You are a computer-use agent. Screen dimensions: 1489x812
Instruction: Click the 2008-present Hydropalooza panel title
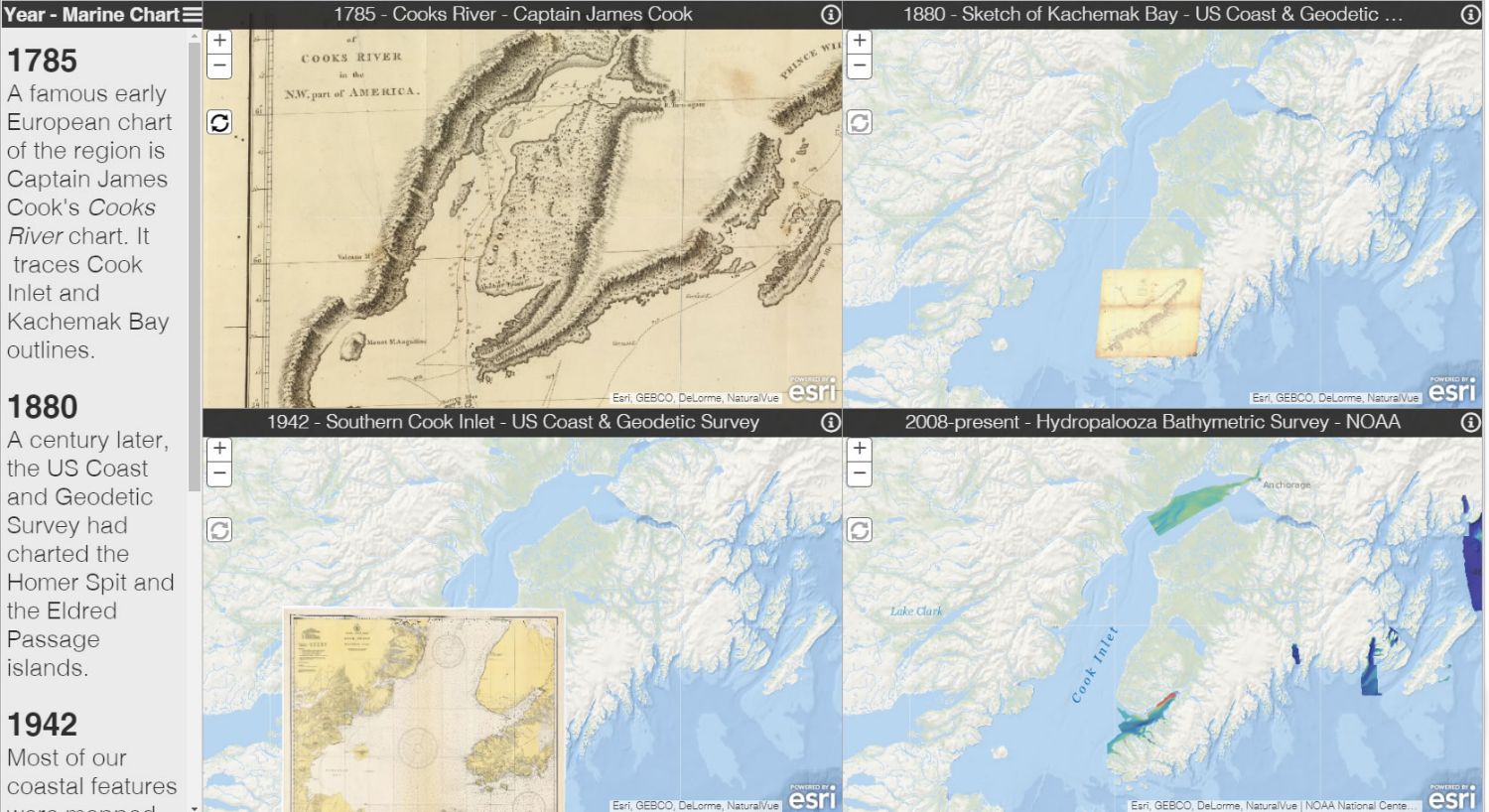(1152, 422)
